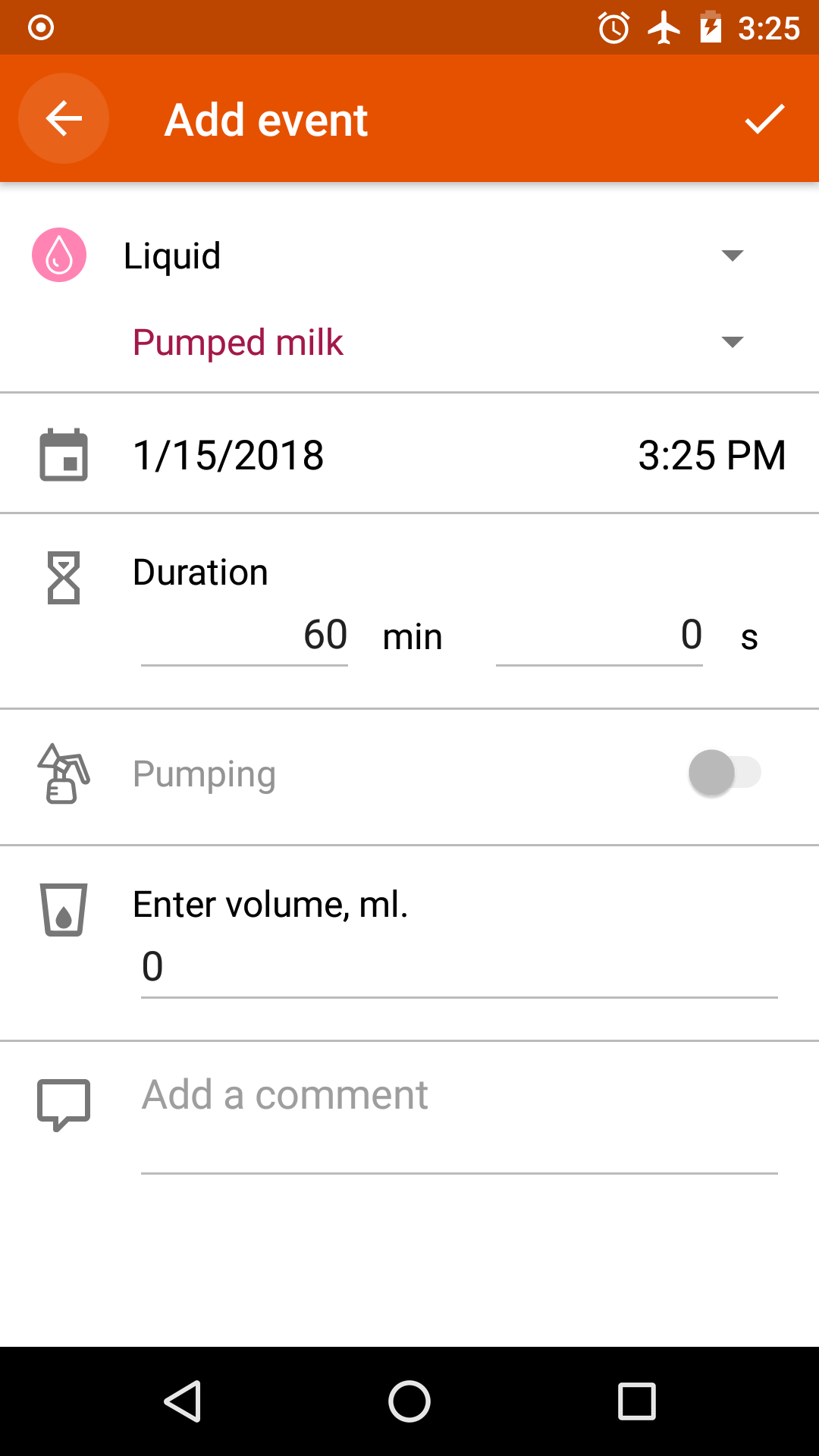
Task: Expand the Pumped milk dropdown
Action: [432, 342]
